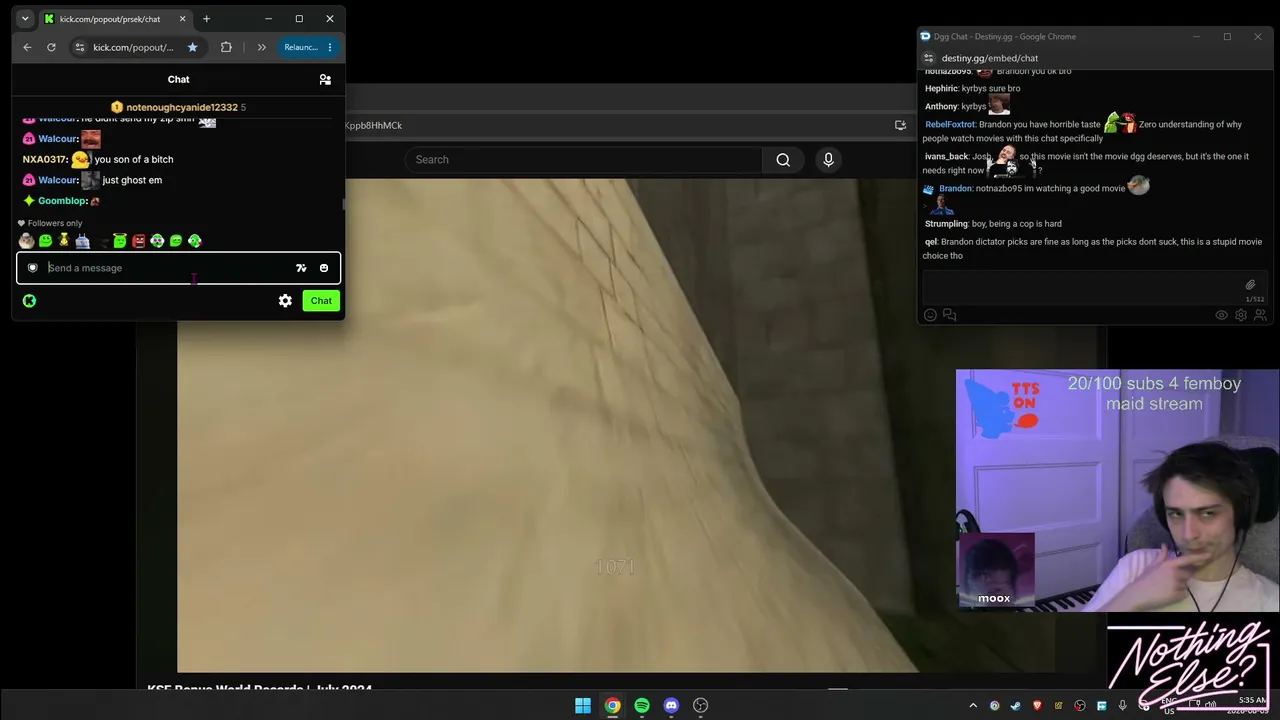Open Discord from the taskbar

[x=671, y=706]
